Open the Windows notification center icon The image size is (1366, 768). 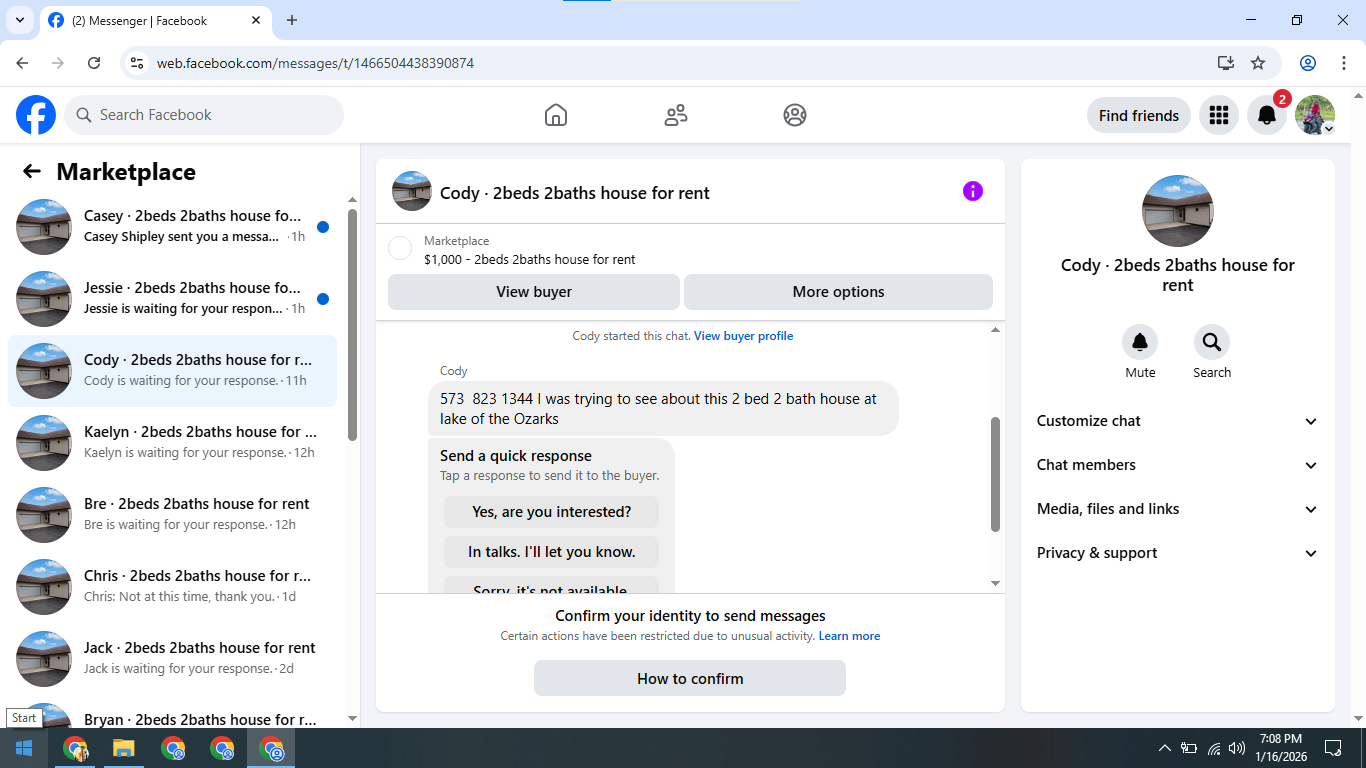click(1333, 748)
